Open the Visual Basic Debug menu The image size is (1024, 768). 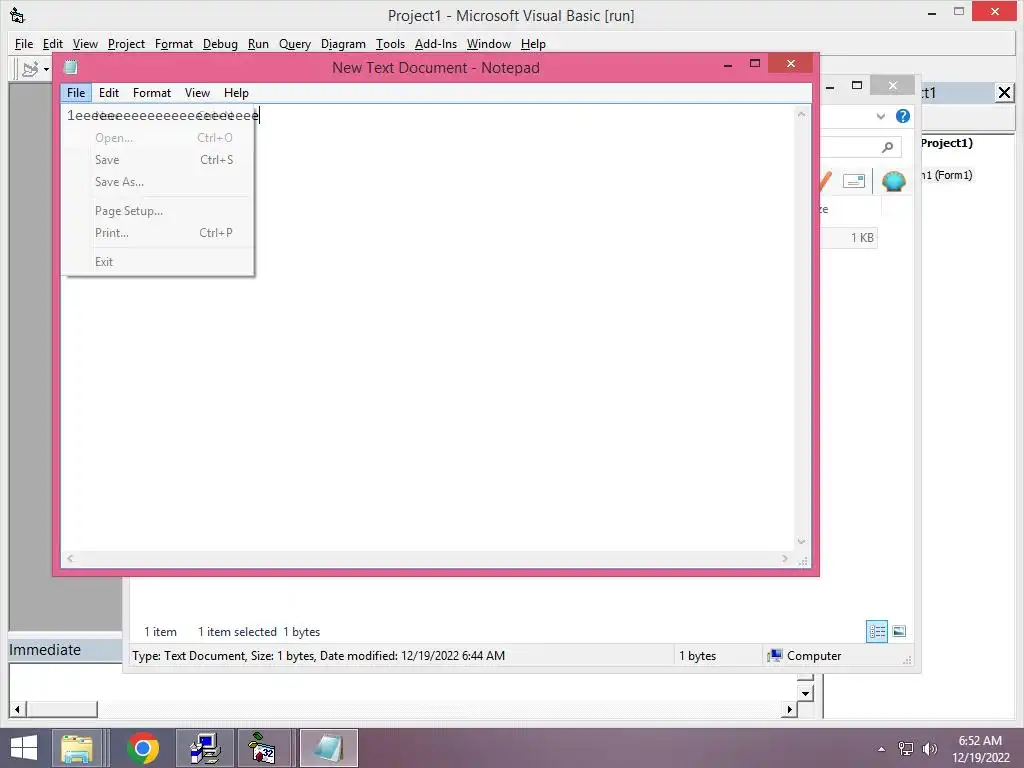(220, 44)
